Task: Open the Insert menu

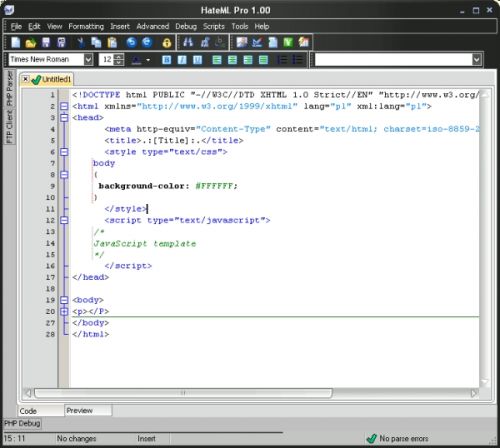Action: pyautogui.click(x=120, y=26)
